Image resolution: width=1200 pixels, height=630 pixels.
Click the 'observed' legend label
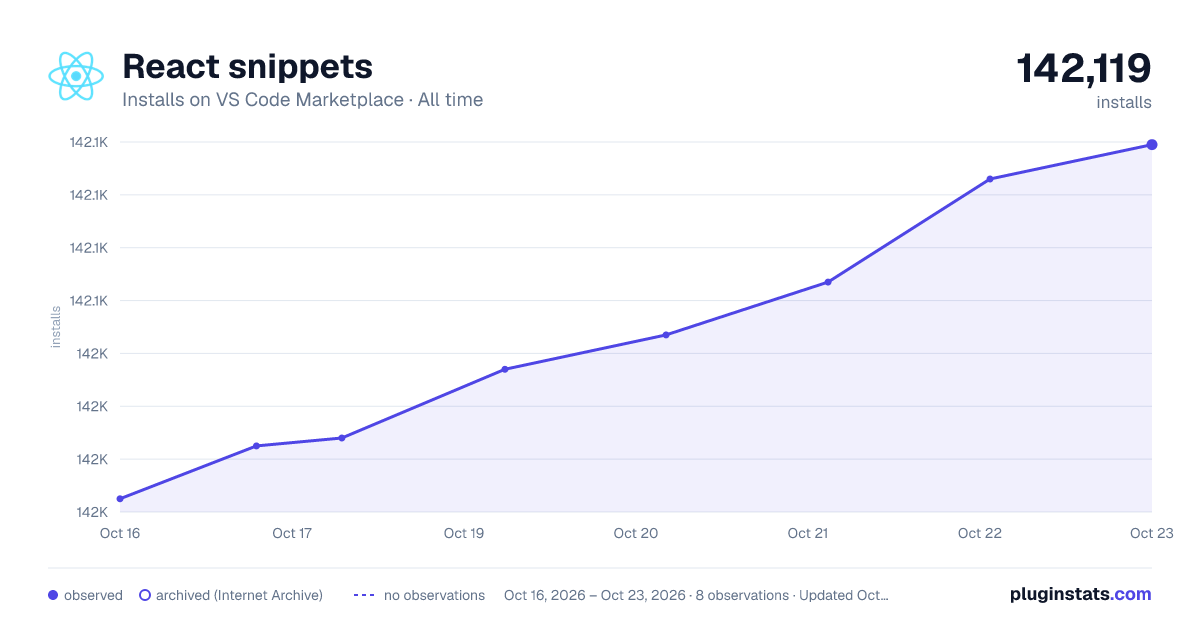tap(93, 595)
